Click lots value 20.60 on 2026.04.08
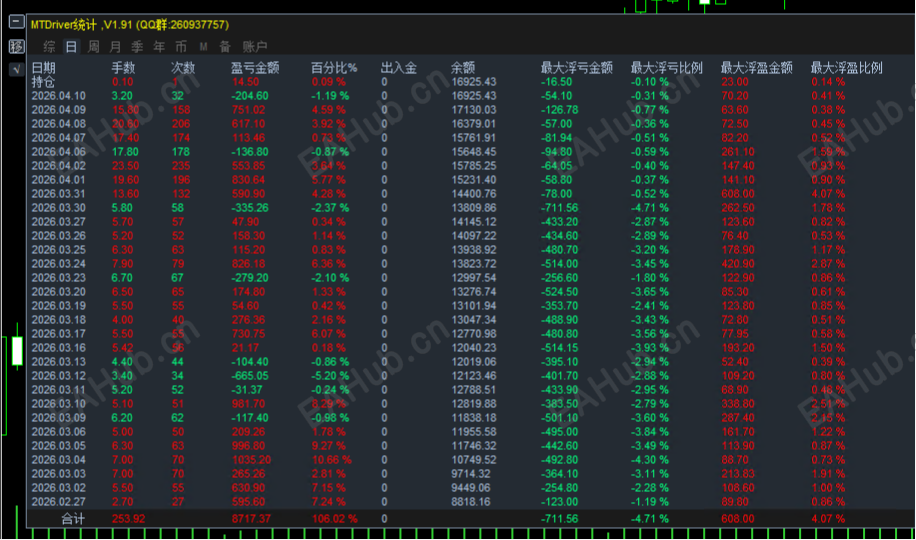Screen dimensions: 916x540 (126, 124)
